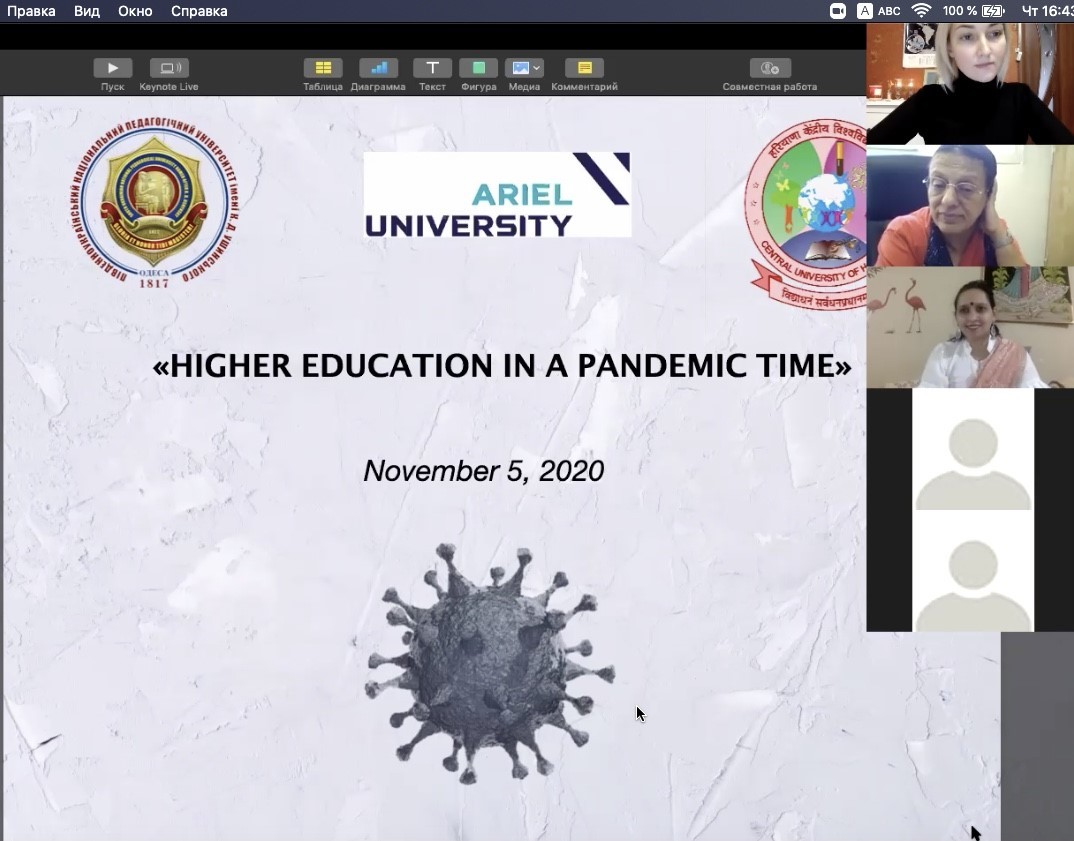Select the title «HIGHER EDUCATION IN A PANDEMIC TIME»
The width and height of the screenshot is (1074, 841).
point(501,365)
